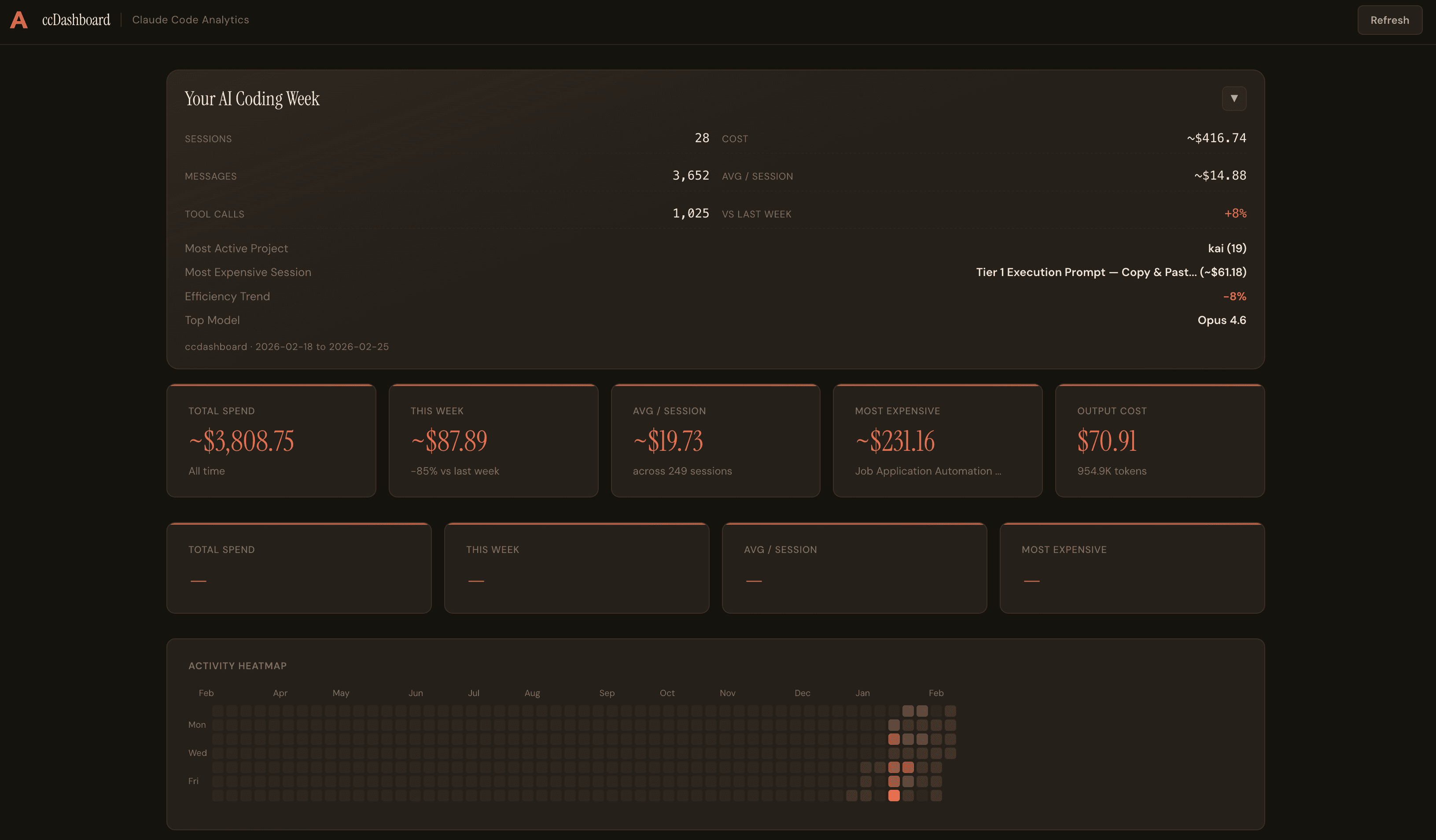
Task: Click the Activity Heatmap heading
Action: (237, 666)
